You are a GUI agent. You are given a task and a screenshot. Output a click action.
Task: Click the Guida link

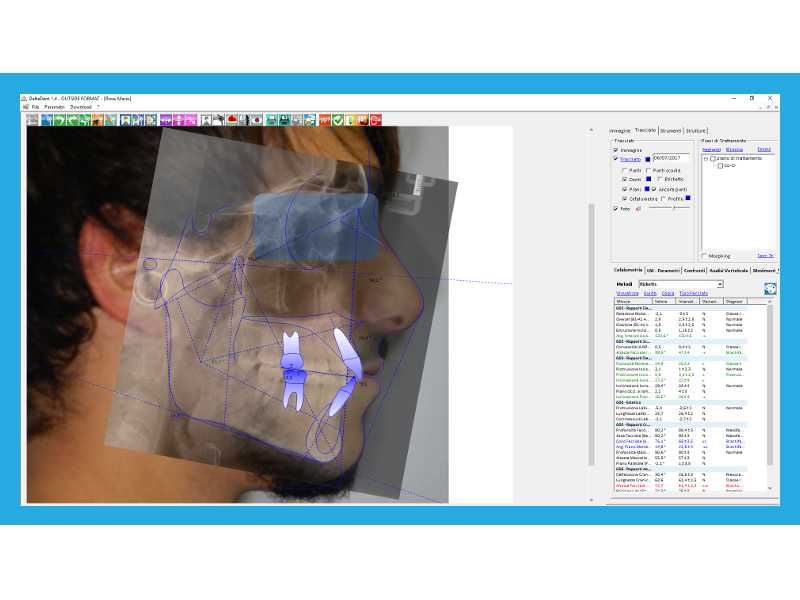650,293
